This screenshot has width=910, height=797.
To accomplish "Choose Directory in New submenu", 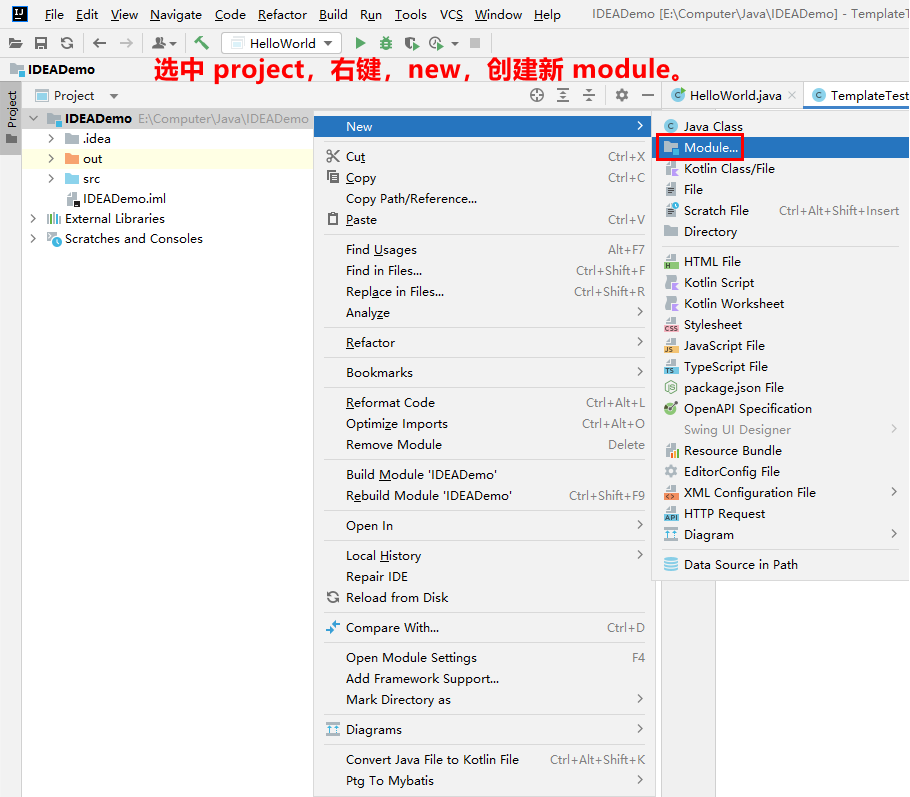I will pos(780,232).
